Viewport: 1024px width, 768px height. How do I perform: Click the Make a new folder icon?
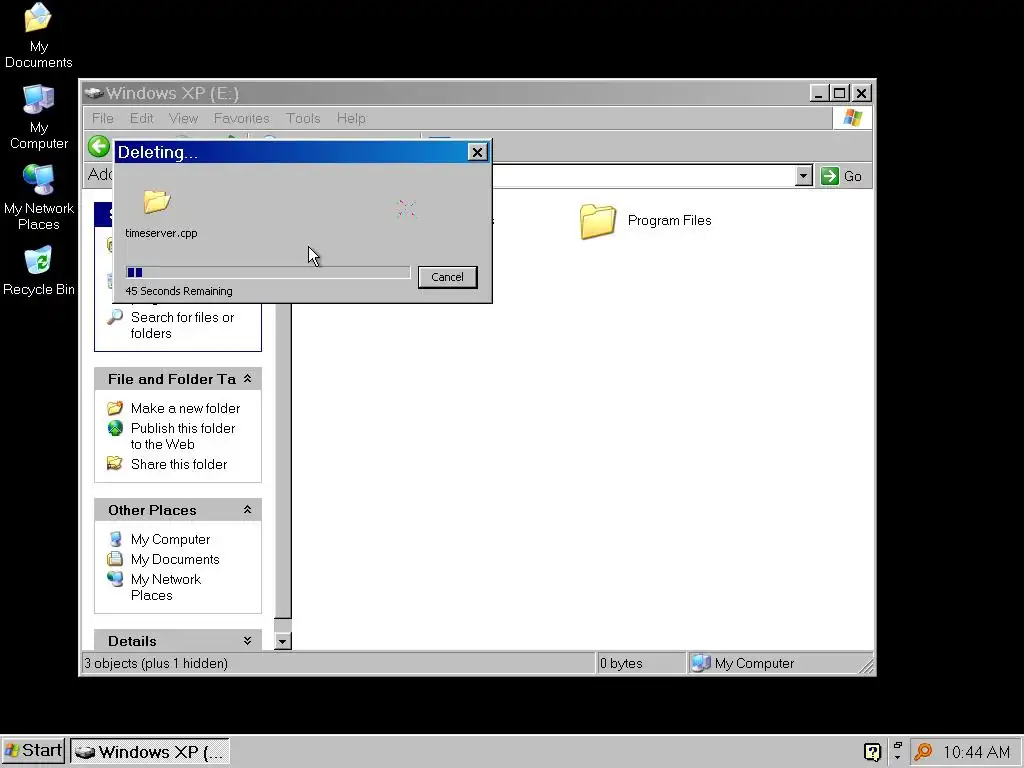[115, 408]
